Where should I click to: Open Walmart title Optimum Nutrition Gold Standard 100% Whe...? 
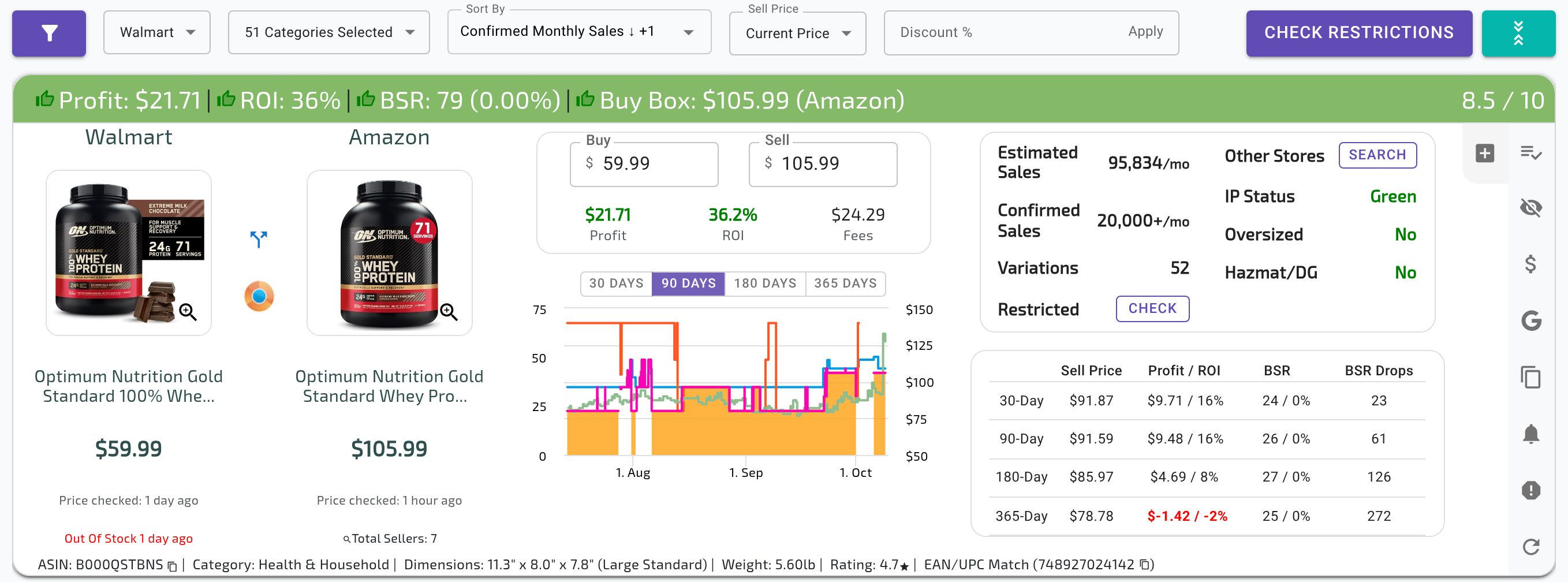click(x=128, y=386)
